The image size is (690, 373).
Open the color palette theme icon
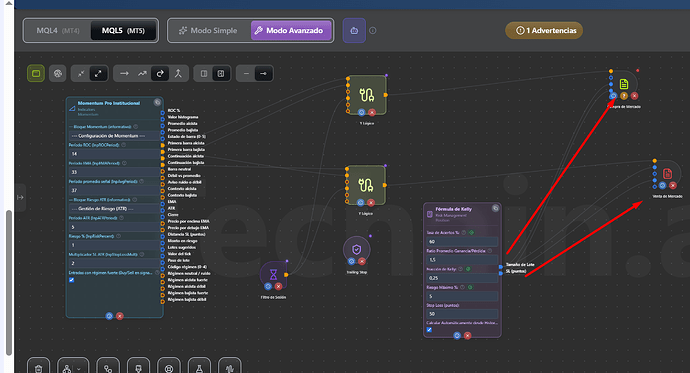58,73
